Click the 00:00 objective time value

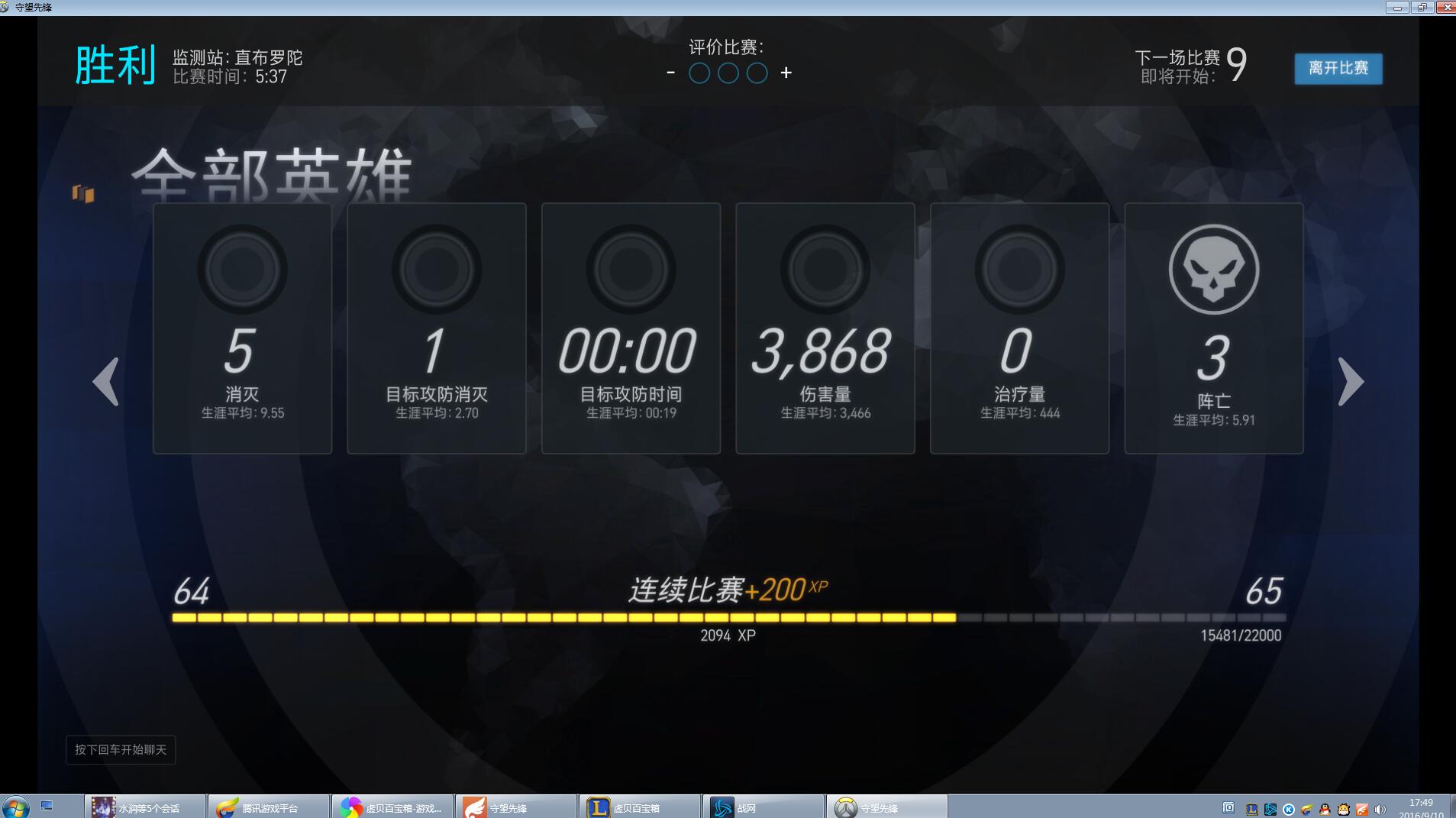tap(628, 352)
